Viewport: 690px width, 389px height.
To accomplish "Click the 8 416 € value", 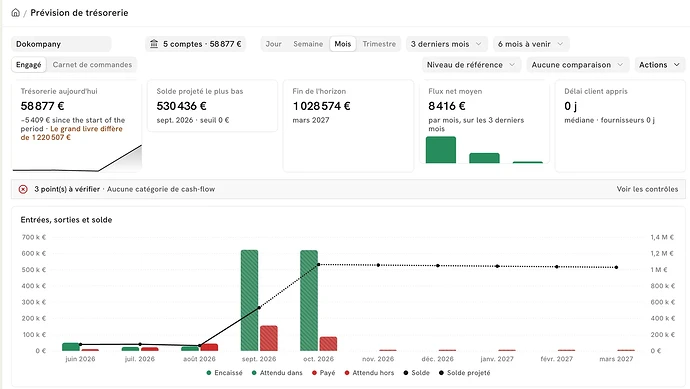I will tap(447, 106).
